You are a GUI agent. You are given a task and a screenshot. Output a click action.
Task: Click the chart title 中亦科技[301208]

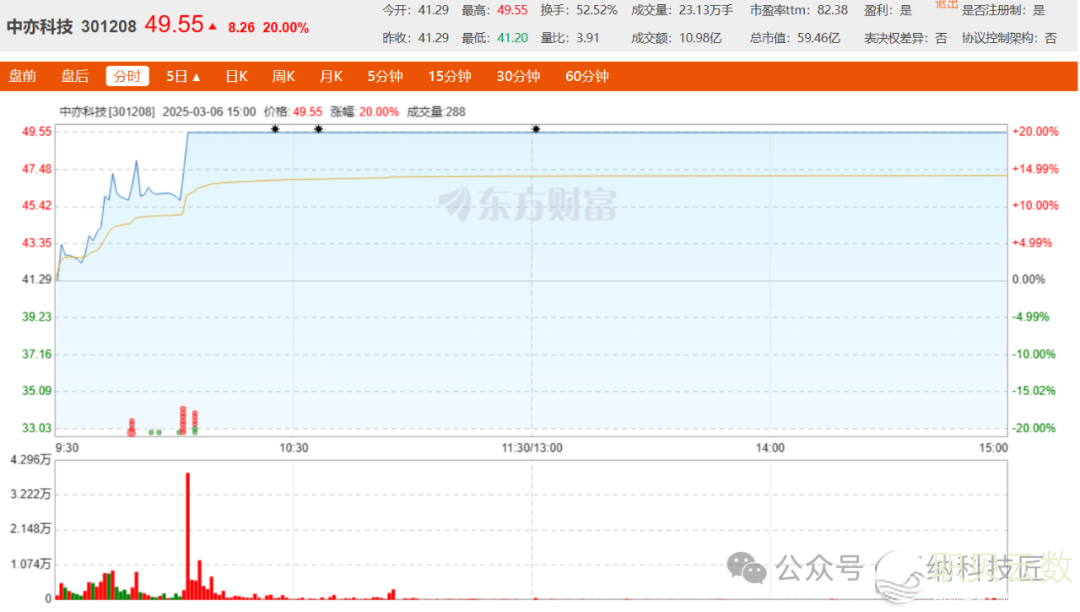click(107, 112)
